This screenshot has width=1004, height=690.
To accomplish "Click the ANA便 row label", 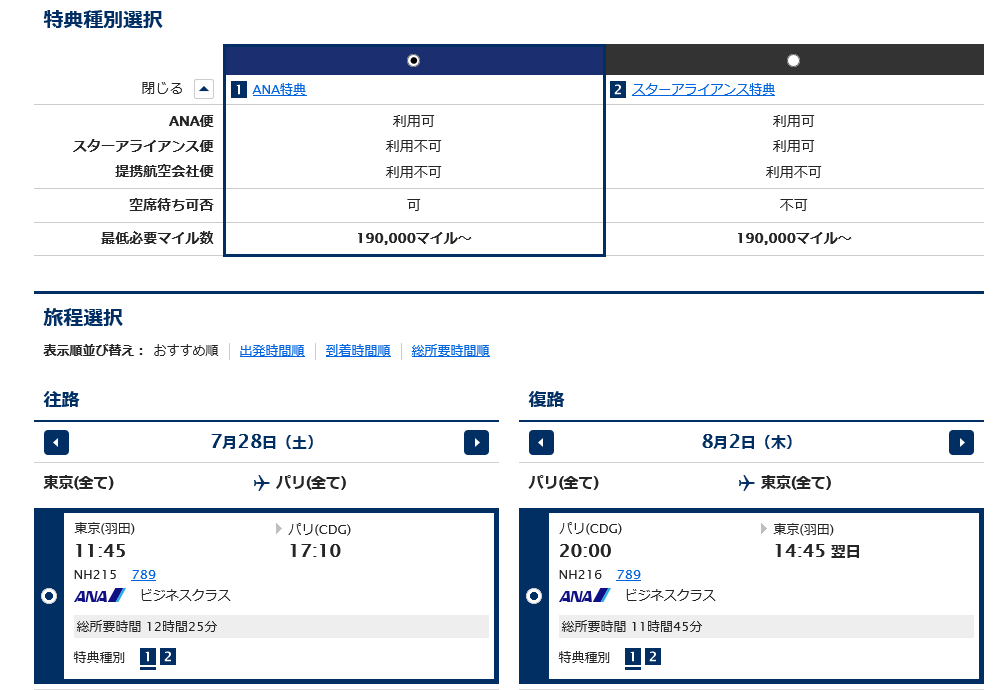I will point(191,121).
